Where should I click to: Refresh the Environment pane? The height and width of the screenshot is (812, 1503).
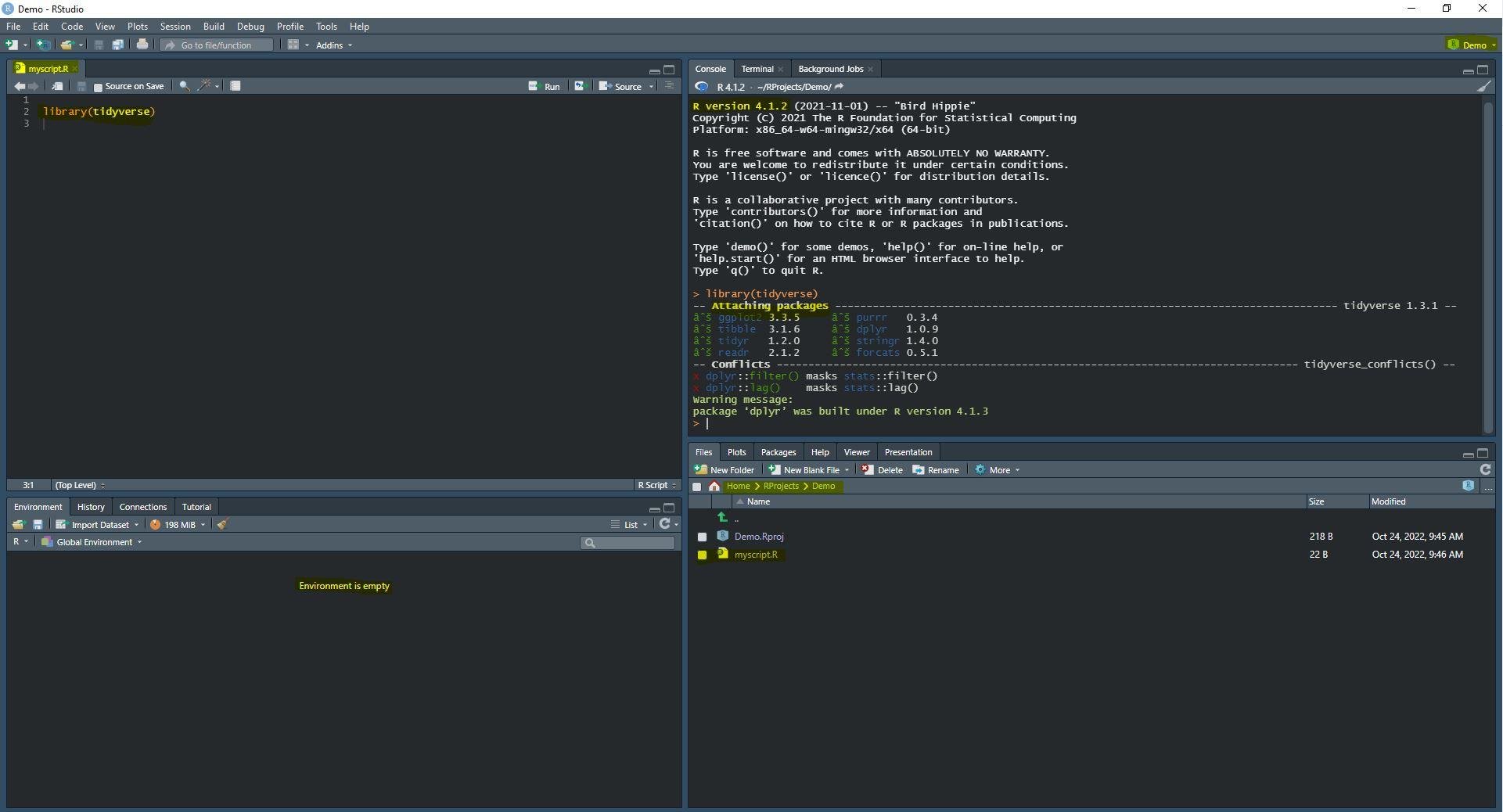click(x=665, y=524)
